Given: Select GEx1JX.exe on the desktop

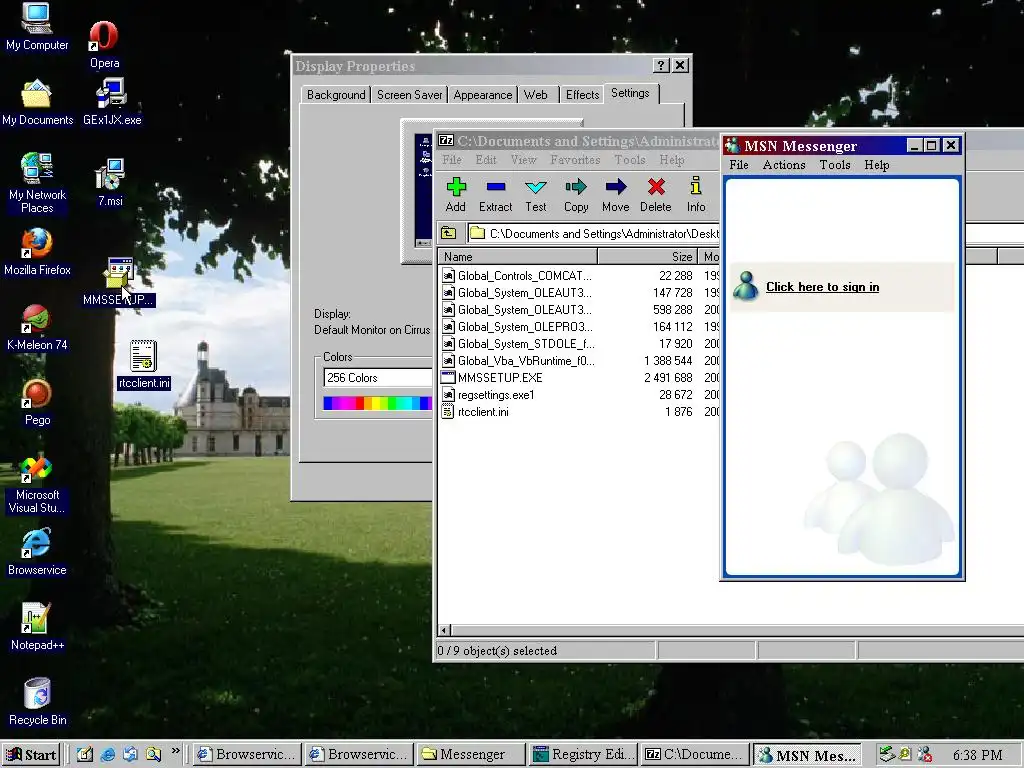Looking at the screenshot, I should 112,102.
